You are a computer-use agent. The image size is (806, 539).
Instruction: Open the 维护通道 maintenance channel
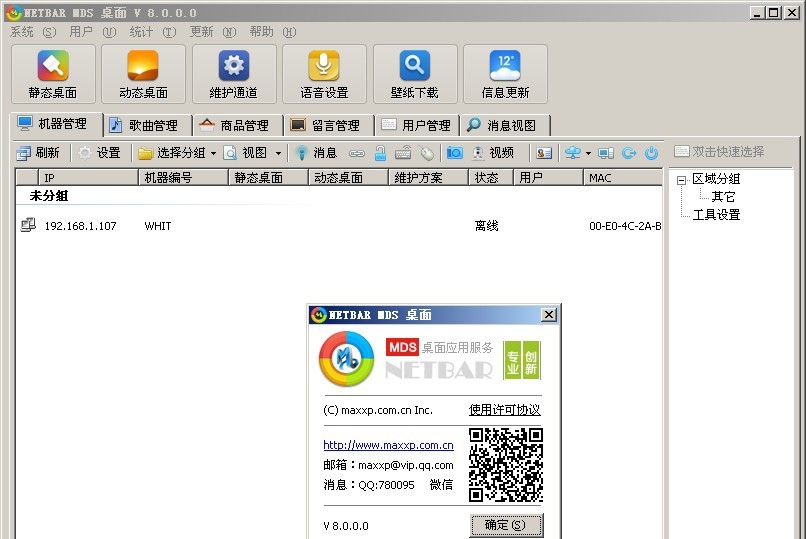[x=234, y=74]
